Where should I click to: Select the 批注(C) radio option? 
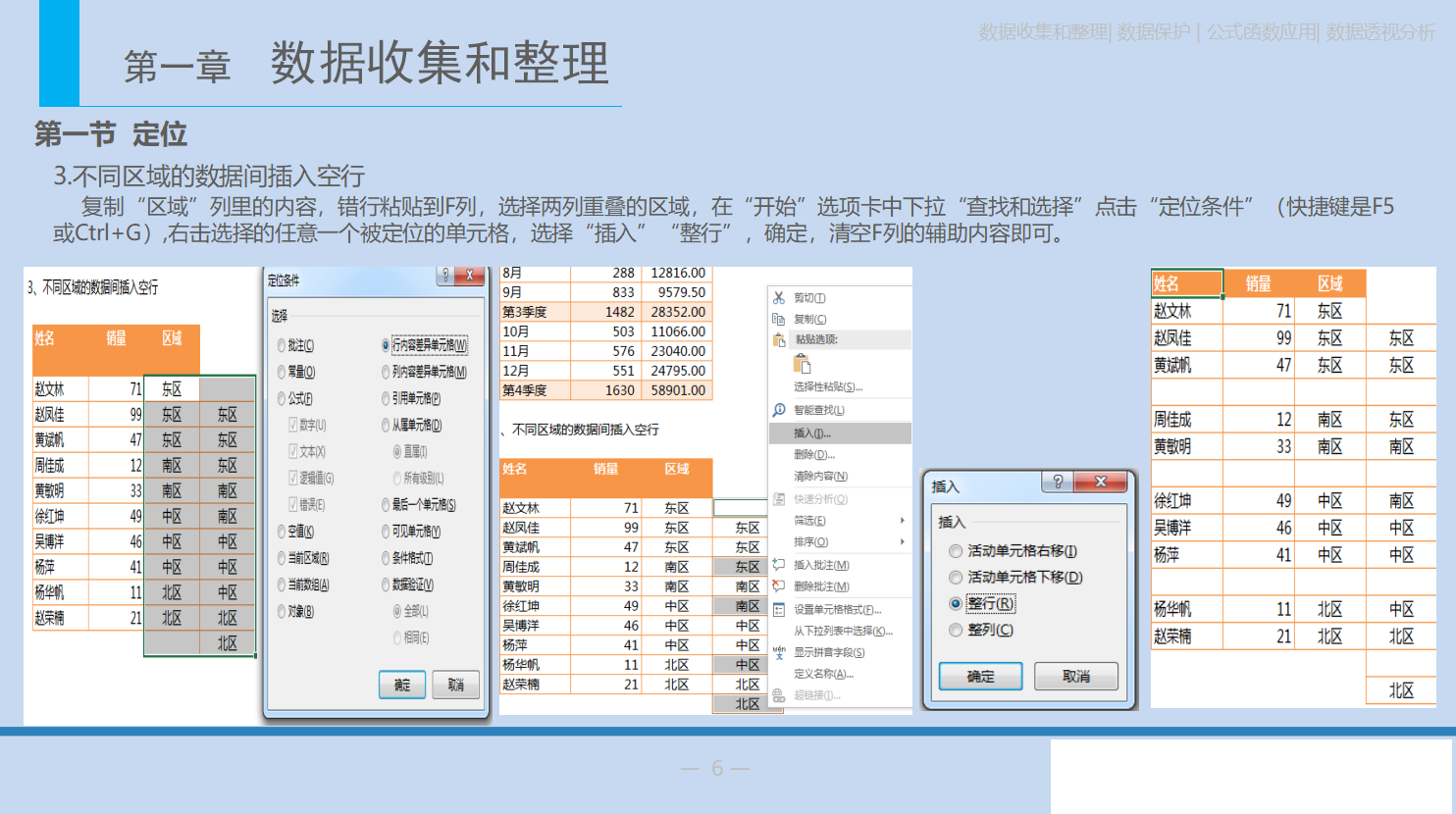coord(282,345)
